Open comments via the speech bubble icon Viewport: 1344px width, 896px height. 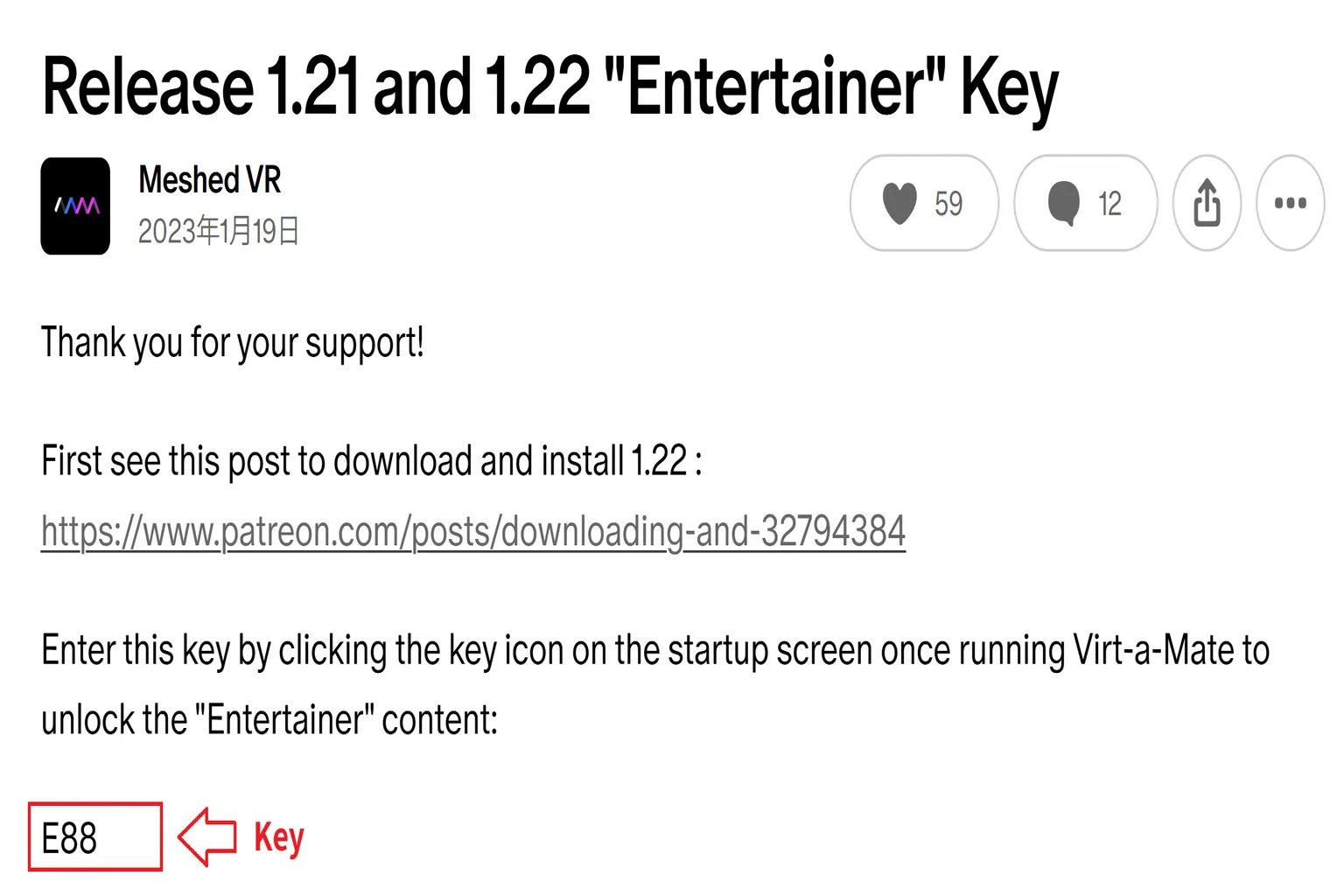(x=1064, y=204)
